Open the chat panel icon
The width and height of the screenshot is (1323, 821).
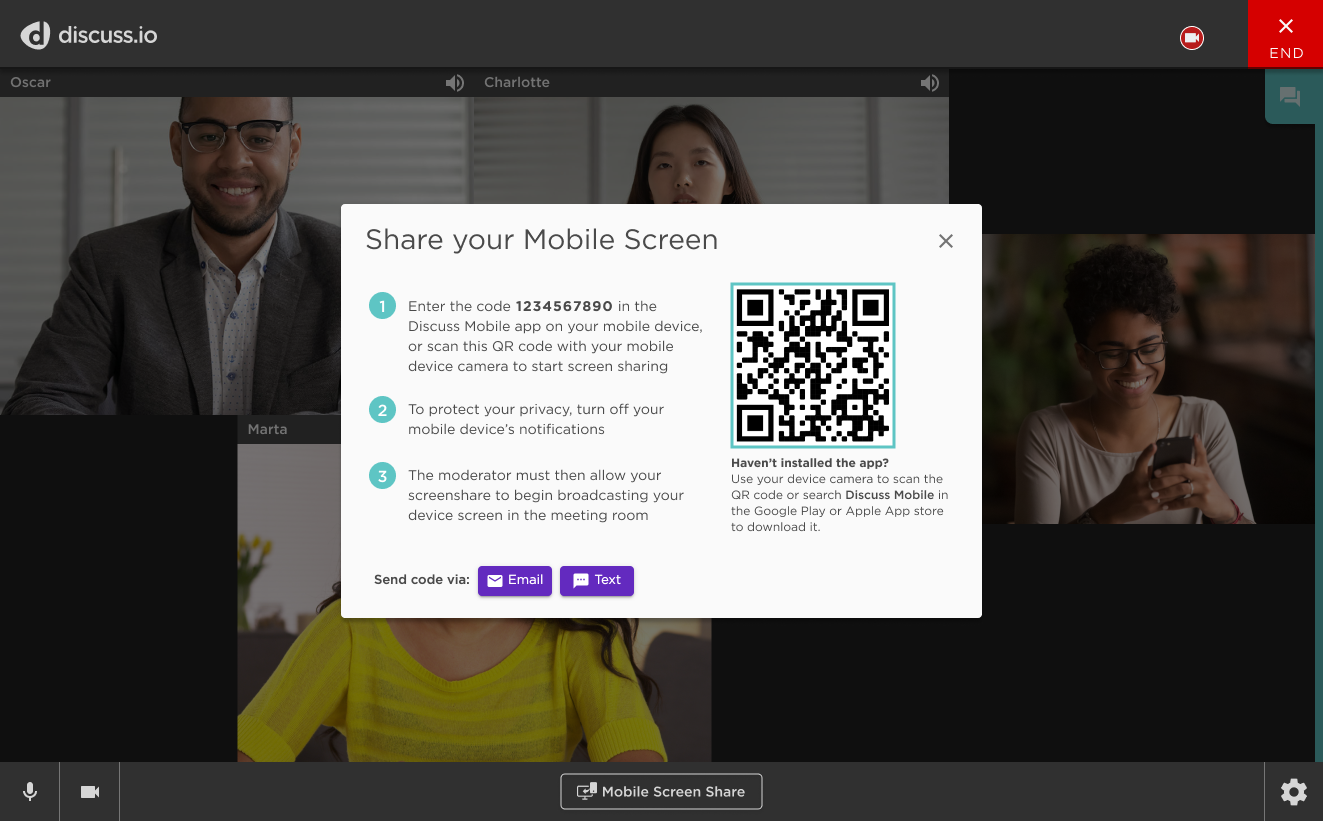(x=1290, y=97)
